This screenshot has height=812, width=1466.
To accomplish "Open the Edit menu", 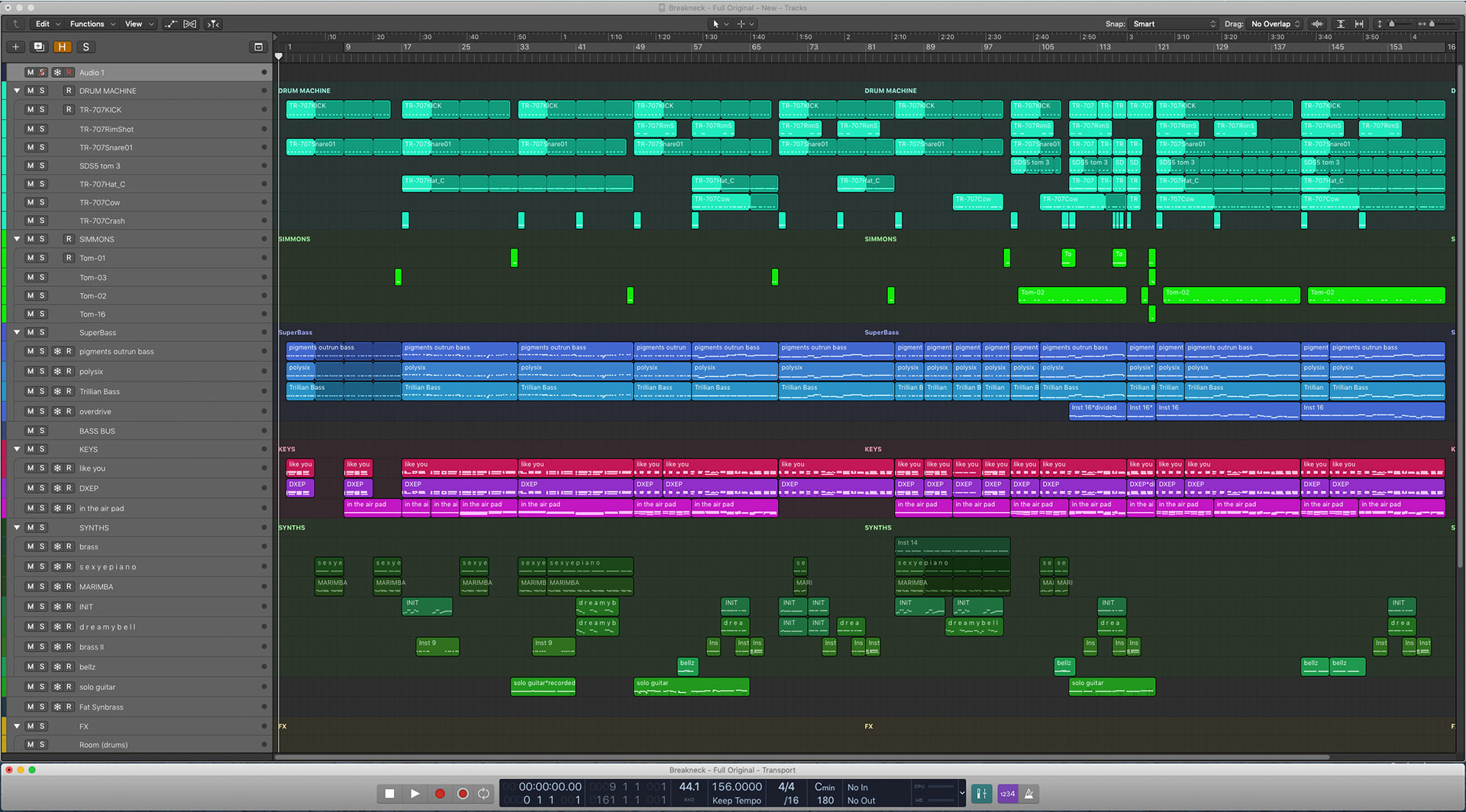I will pyautogui.click(x=47, y=24).
